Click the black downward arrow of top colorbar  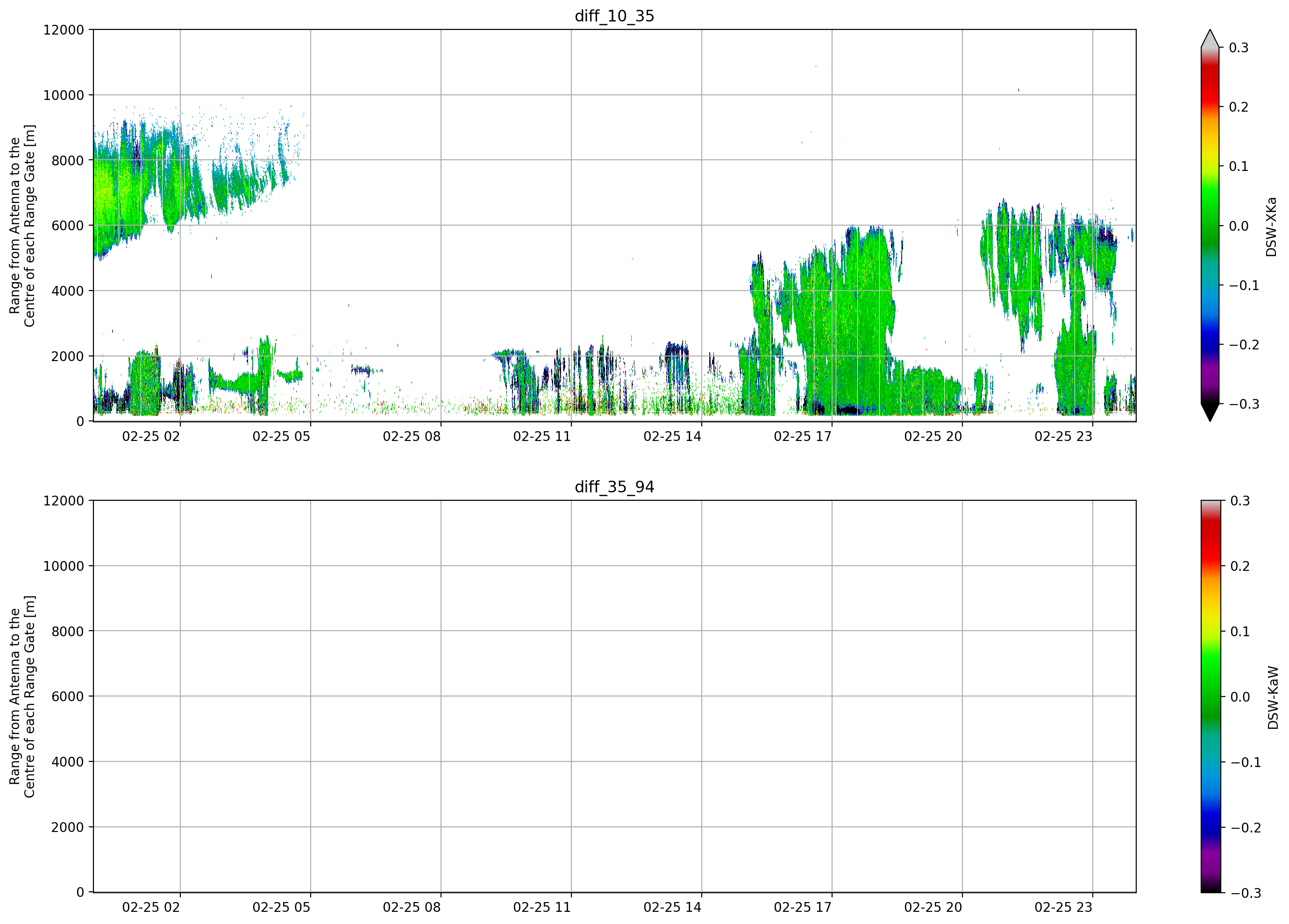click(1210, 412)
